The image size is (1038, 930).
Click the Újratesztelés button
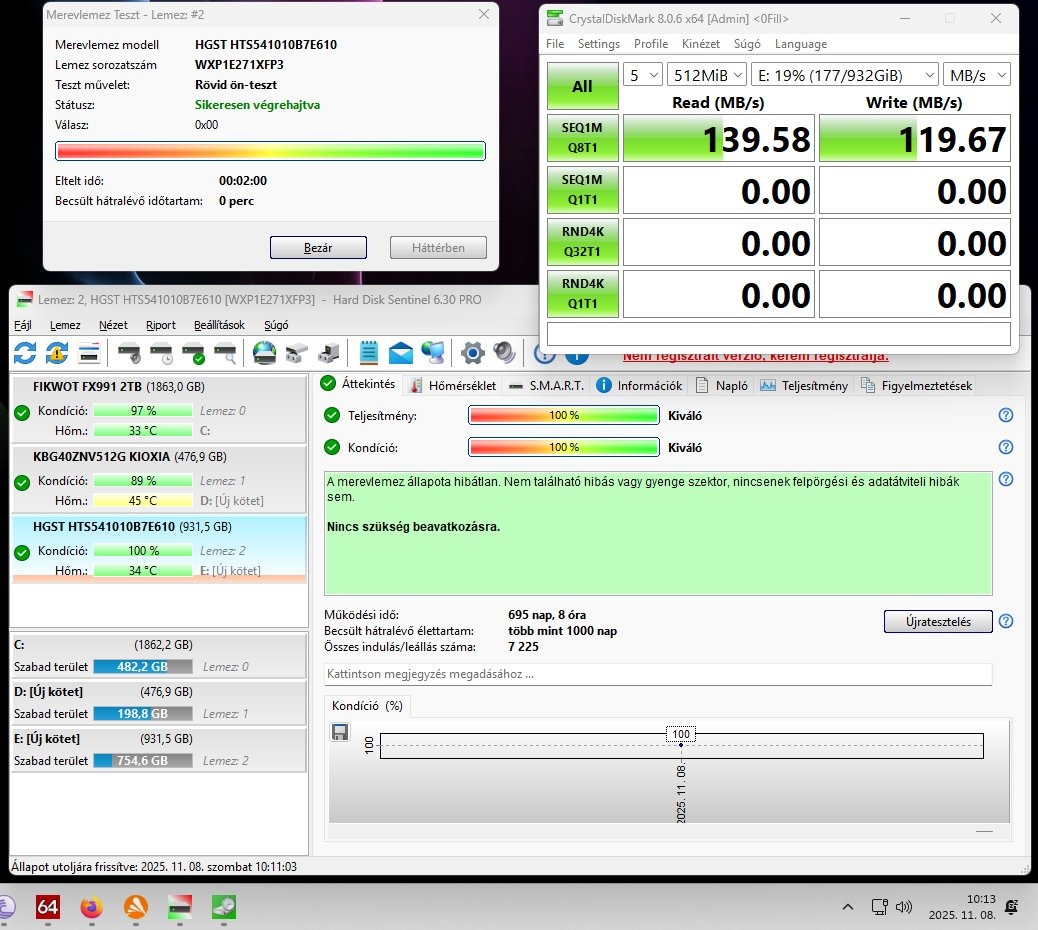[938, 621]
